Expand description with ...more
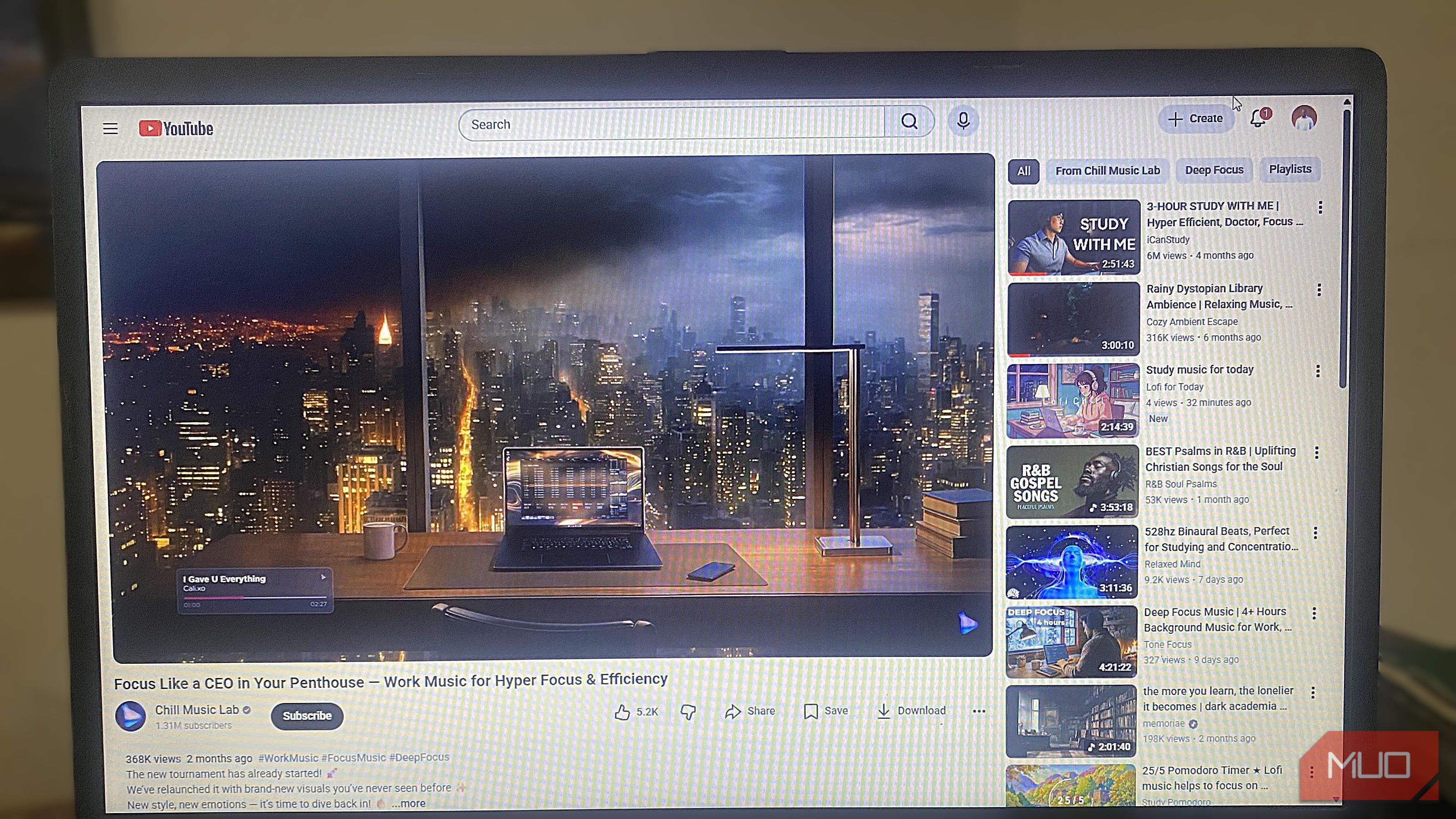This screenshot has width=1456, height=819. pos(409,803)
